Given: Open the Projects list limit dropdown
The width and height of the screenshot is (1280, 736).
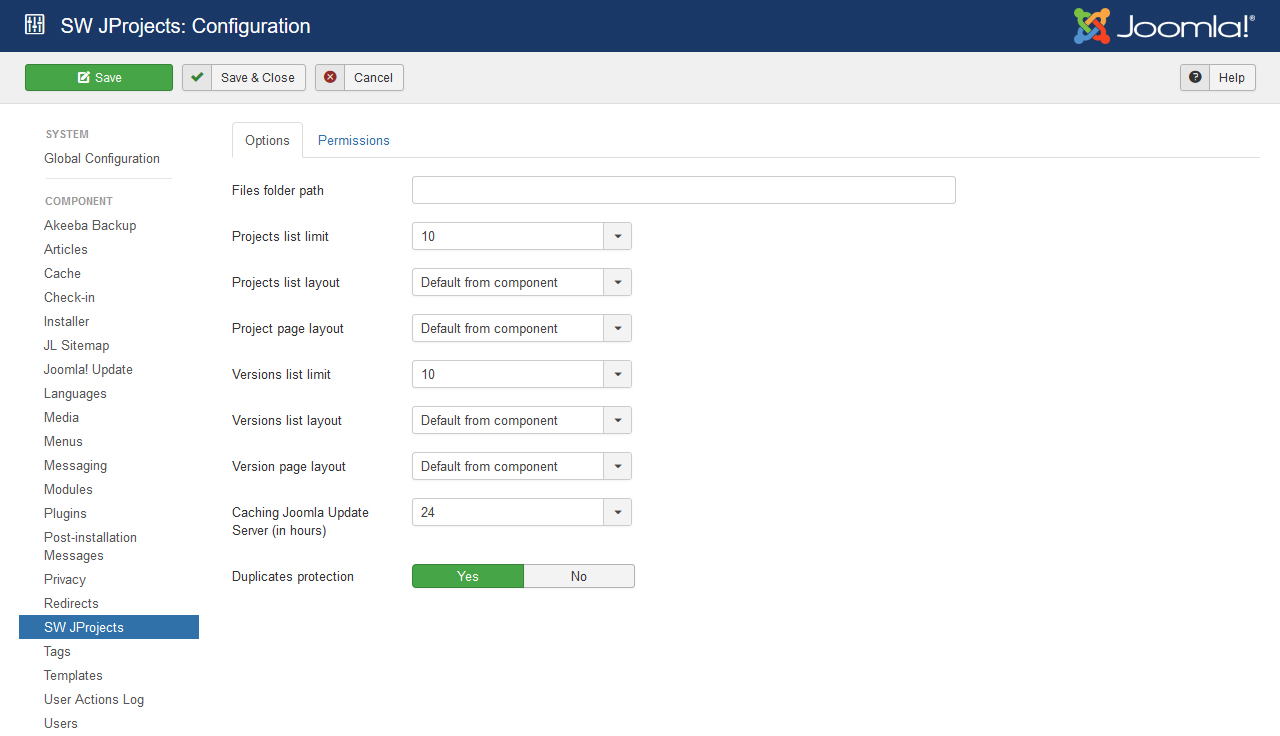Looking at the screenshot, I should 522,236.
